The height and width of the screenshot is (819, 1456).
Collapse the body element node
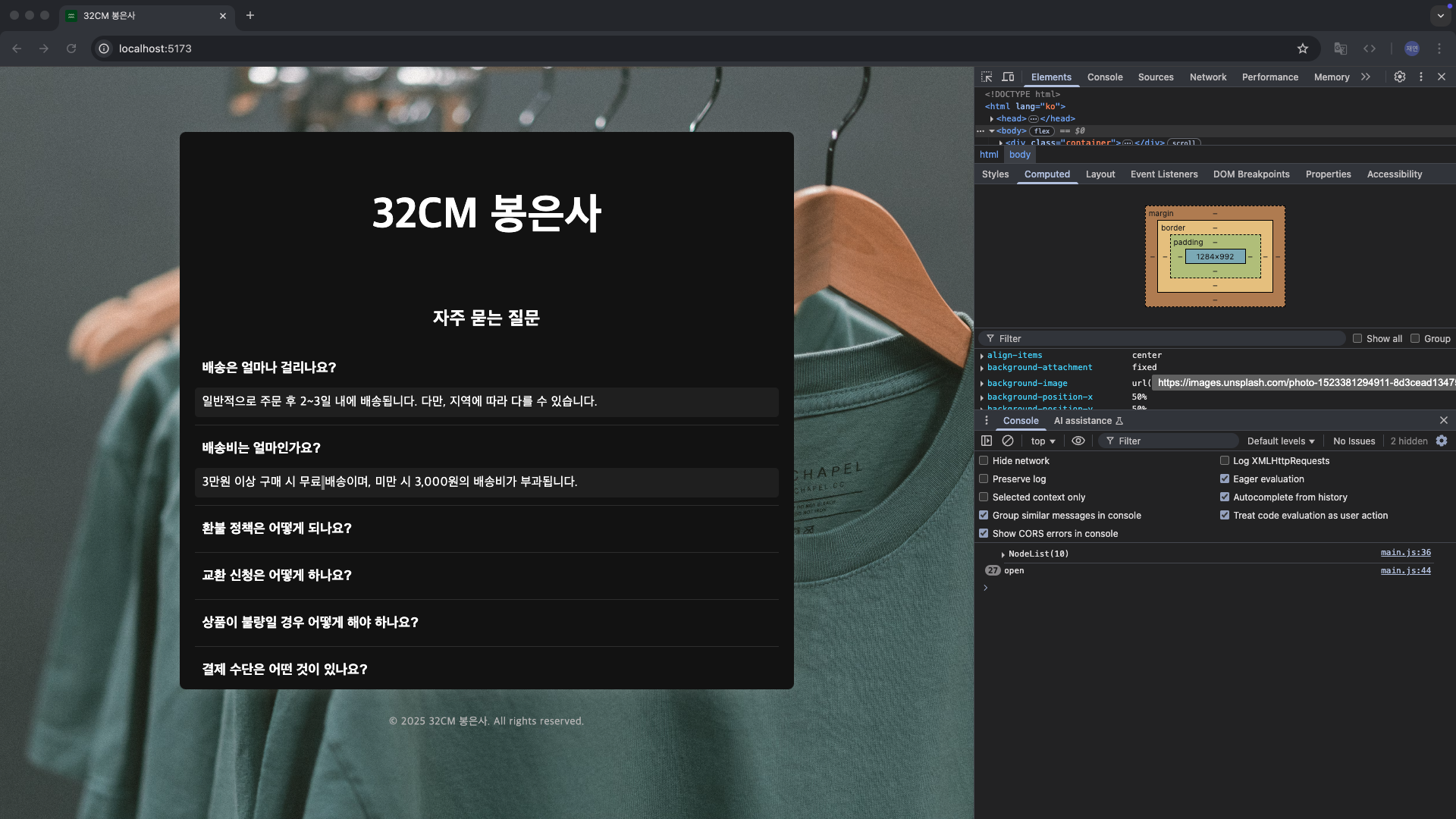pos(992,131)
